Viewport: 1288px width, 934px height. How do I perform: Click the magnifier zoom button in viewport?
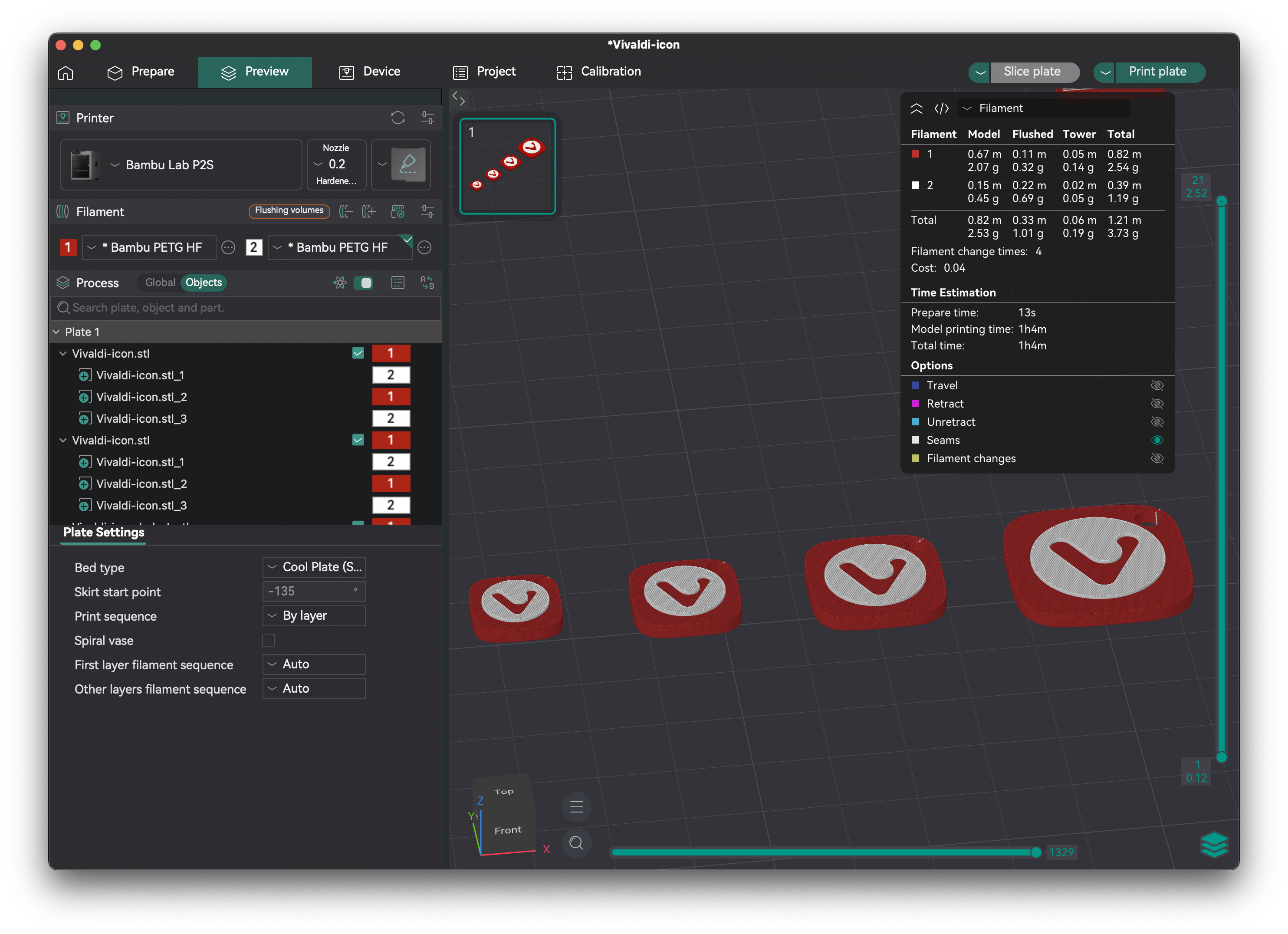pyautogui.click(x=576, y=842)
